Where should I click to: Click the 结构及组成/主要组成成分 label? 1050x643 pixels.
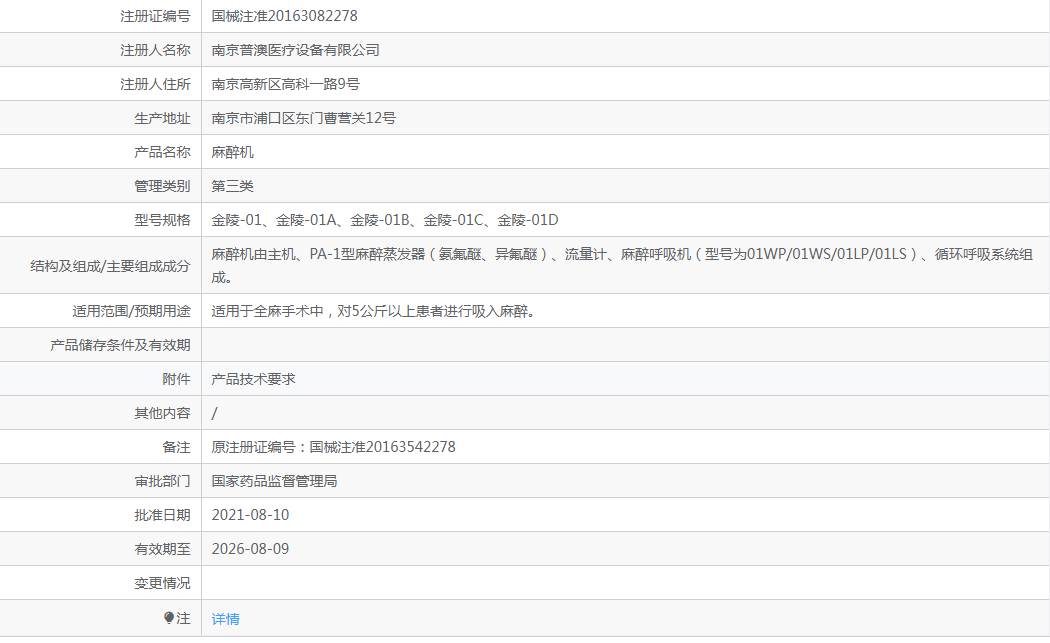pyautogui.click(x=110, y=267)
